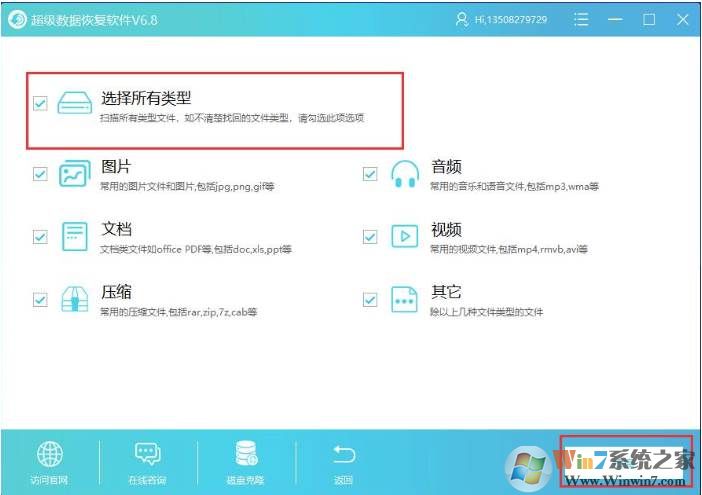The width and height of the screenshot is (702, 495).
Task: Open the list menu icon in title bar
Action: 581,19
